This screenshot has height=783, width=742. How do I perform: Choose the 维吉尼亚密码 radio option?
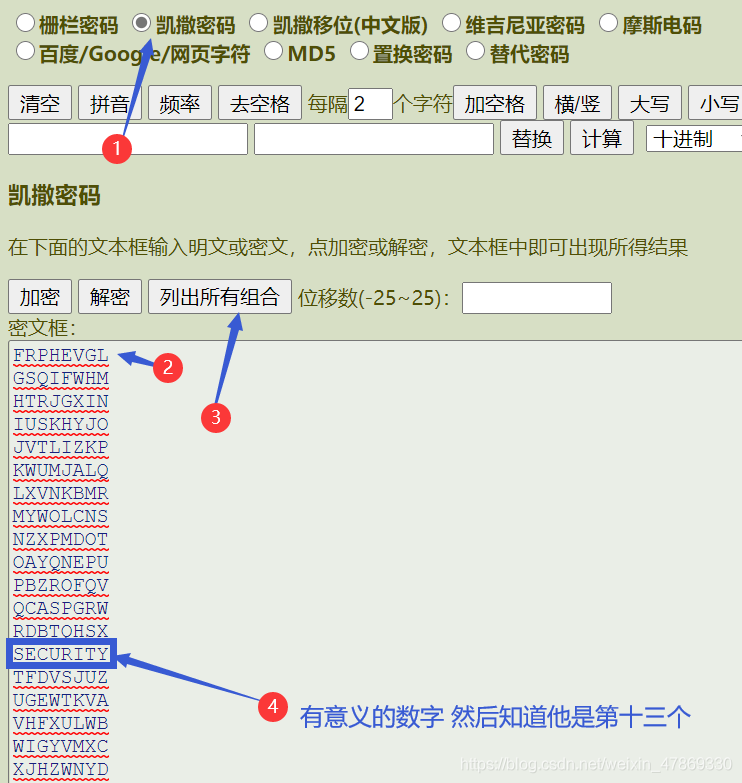[451, 23]
